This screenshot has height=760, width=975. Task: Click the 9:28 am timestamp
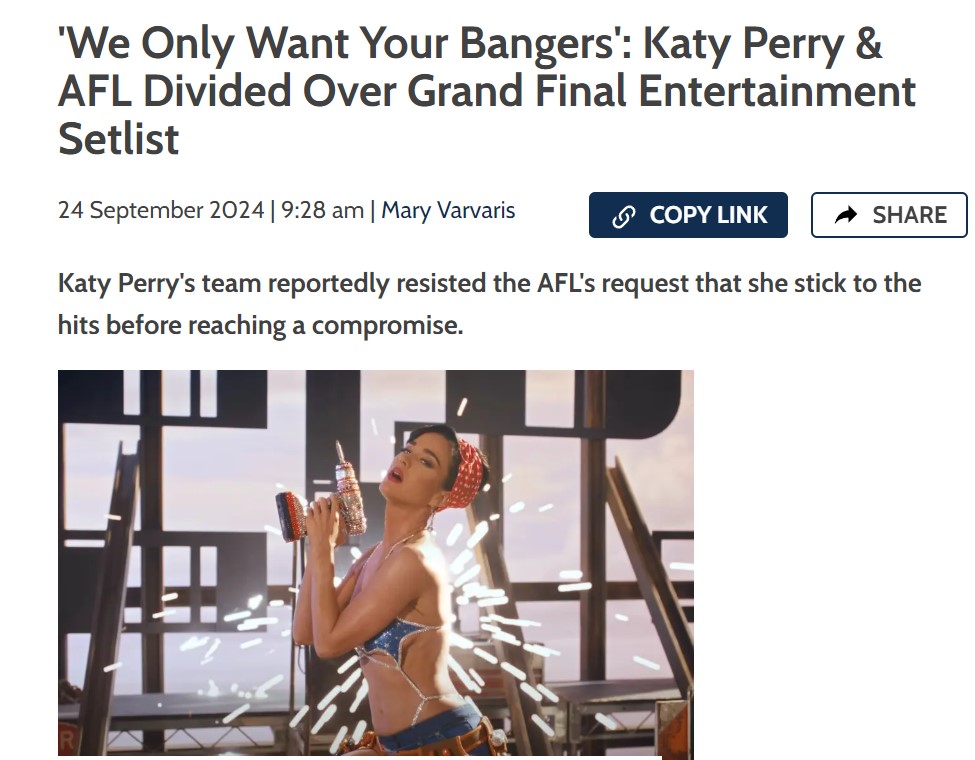click(x=322, y=210)
